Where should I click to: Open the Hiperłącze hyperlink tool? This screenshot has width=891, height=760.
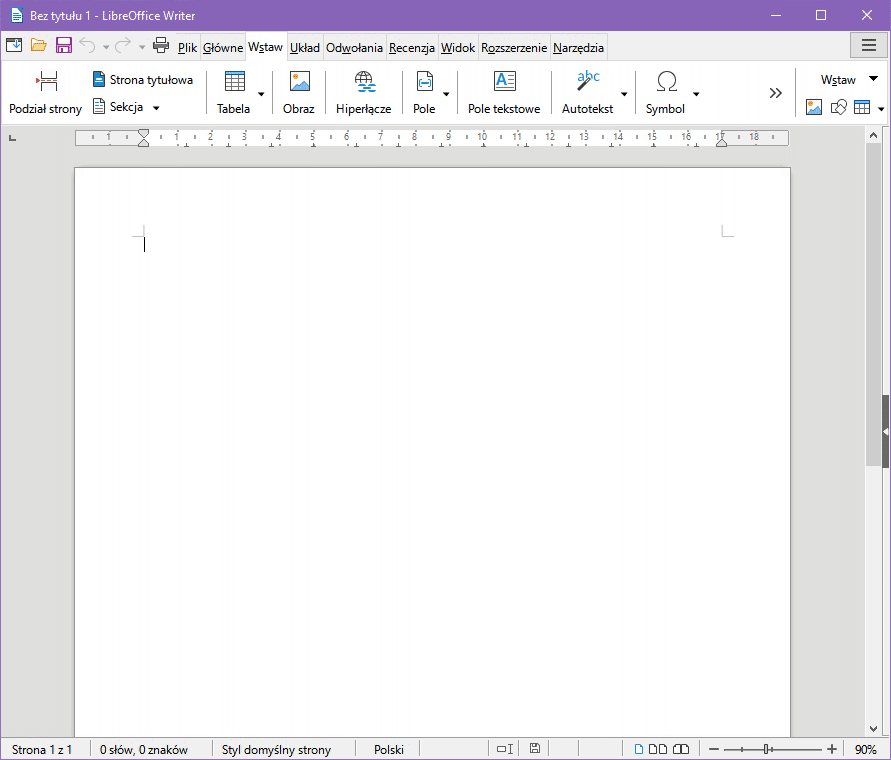364,82
